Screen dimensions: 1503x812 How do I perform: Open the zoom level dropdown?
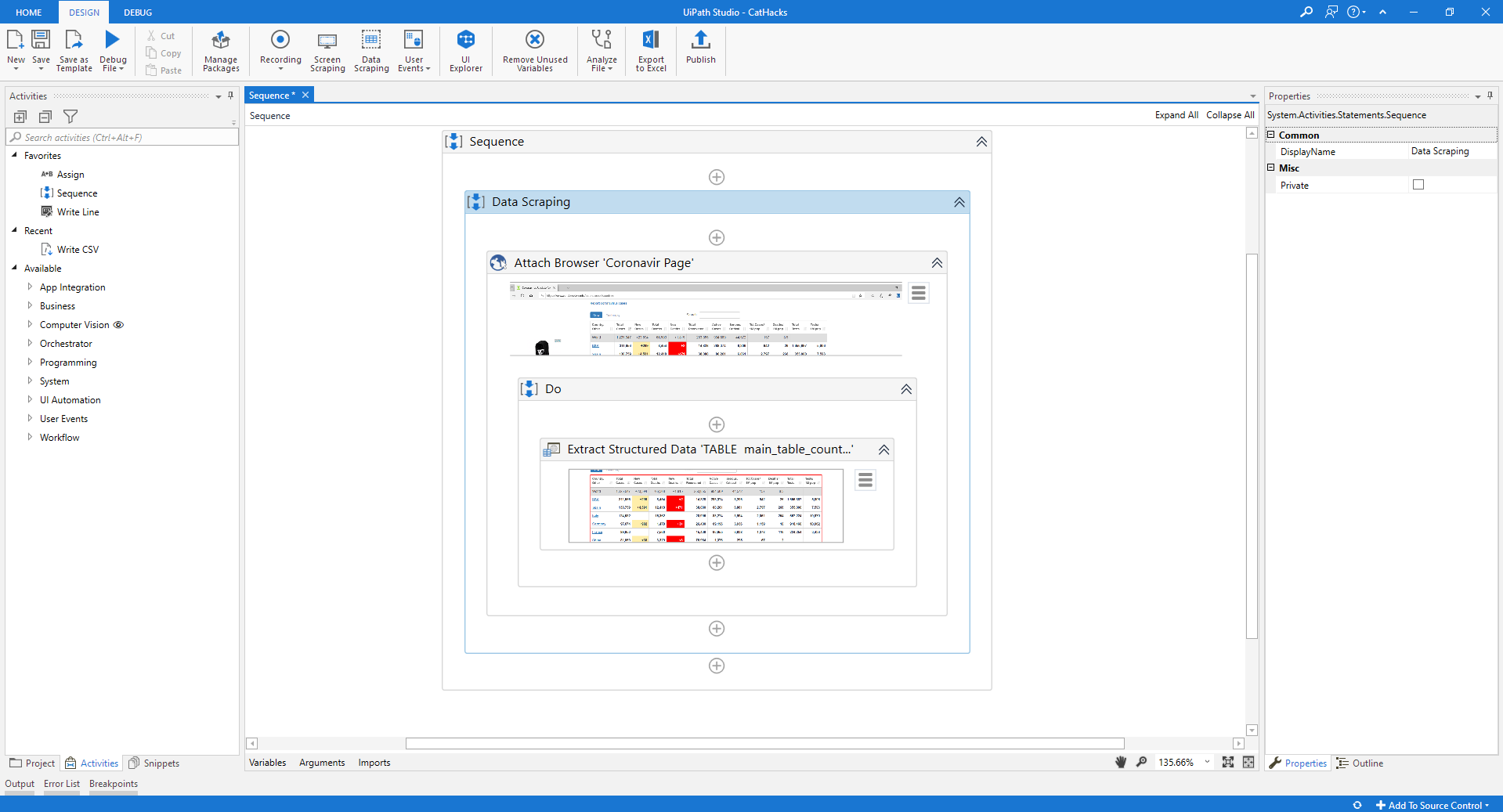pos(1207,762)
